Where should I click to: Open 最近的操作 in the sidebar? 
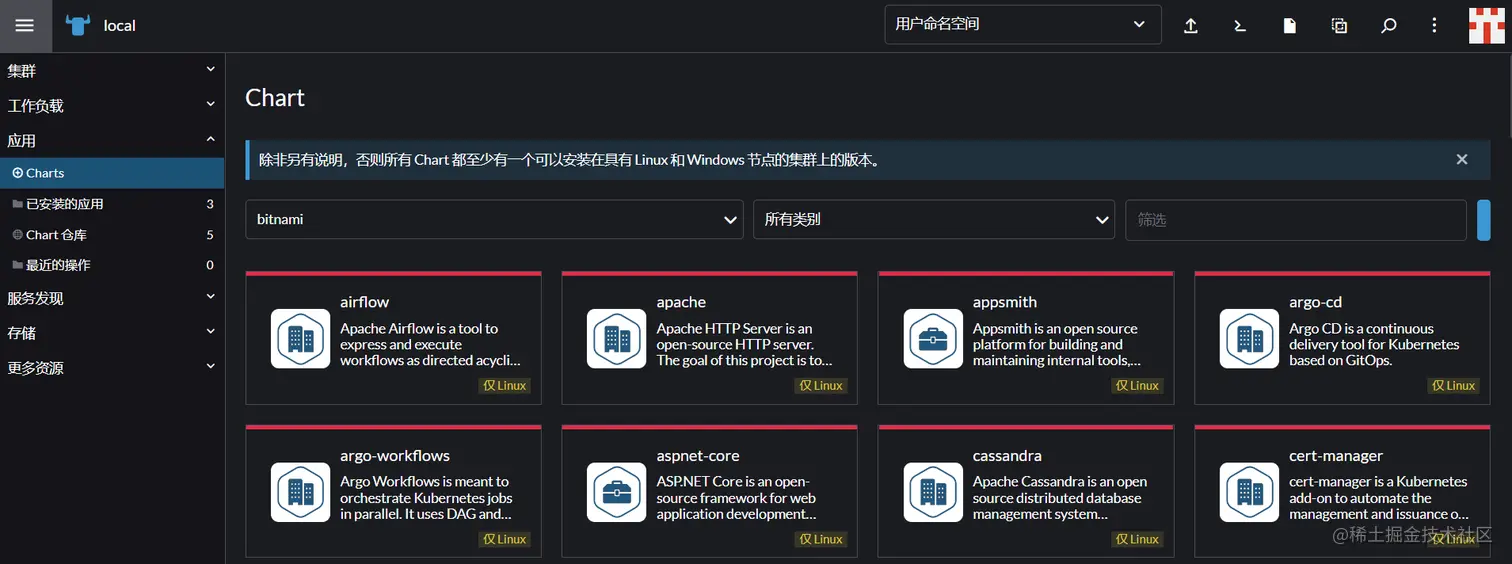112,265
